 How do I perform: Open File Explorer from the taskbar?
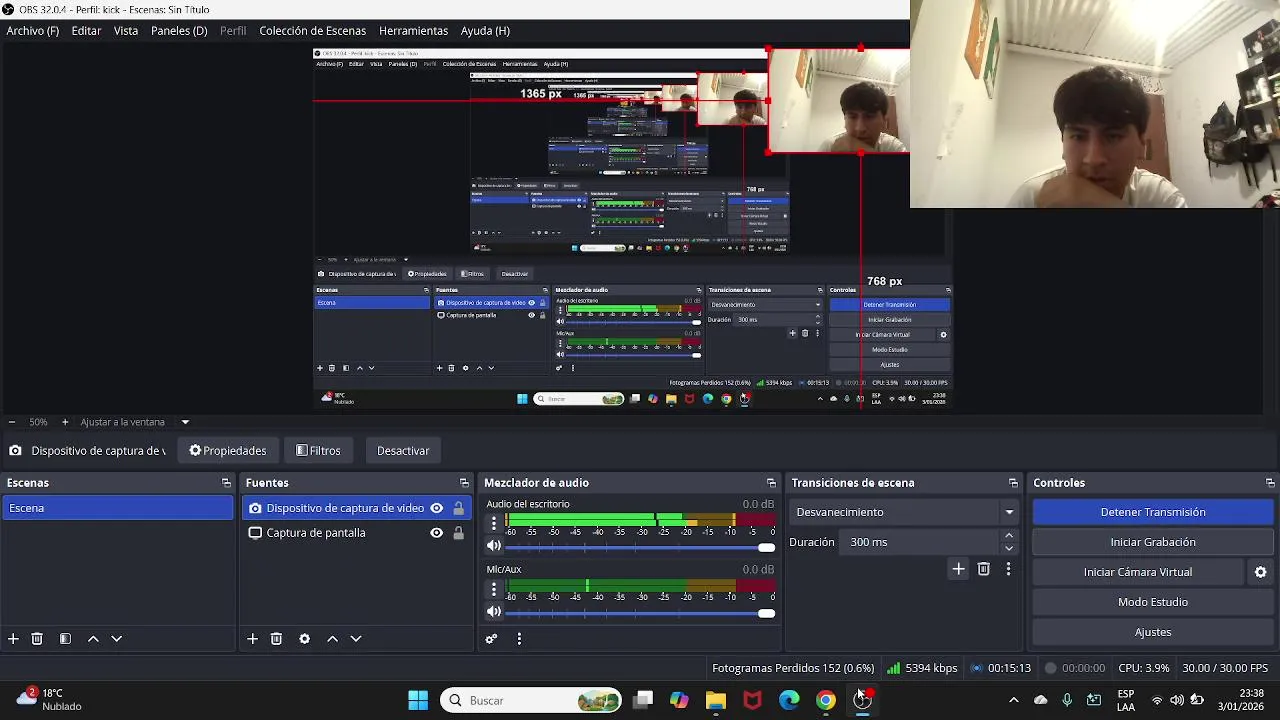pyautogui.click(x=715, y=700)
